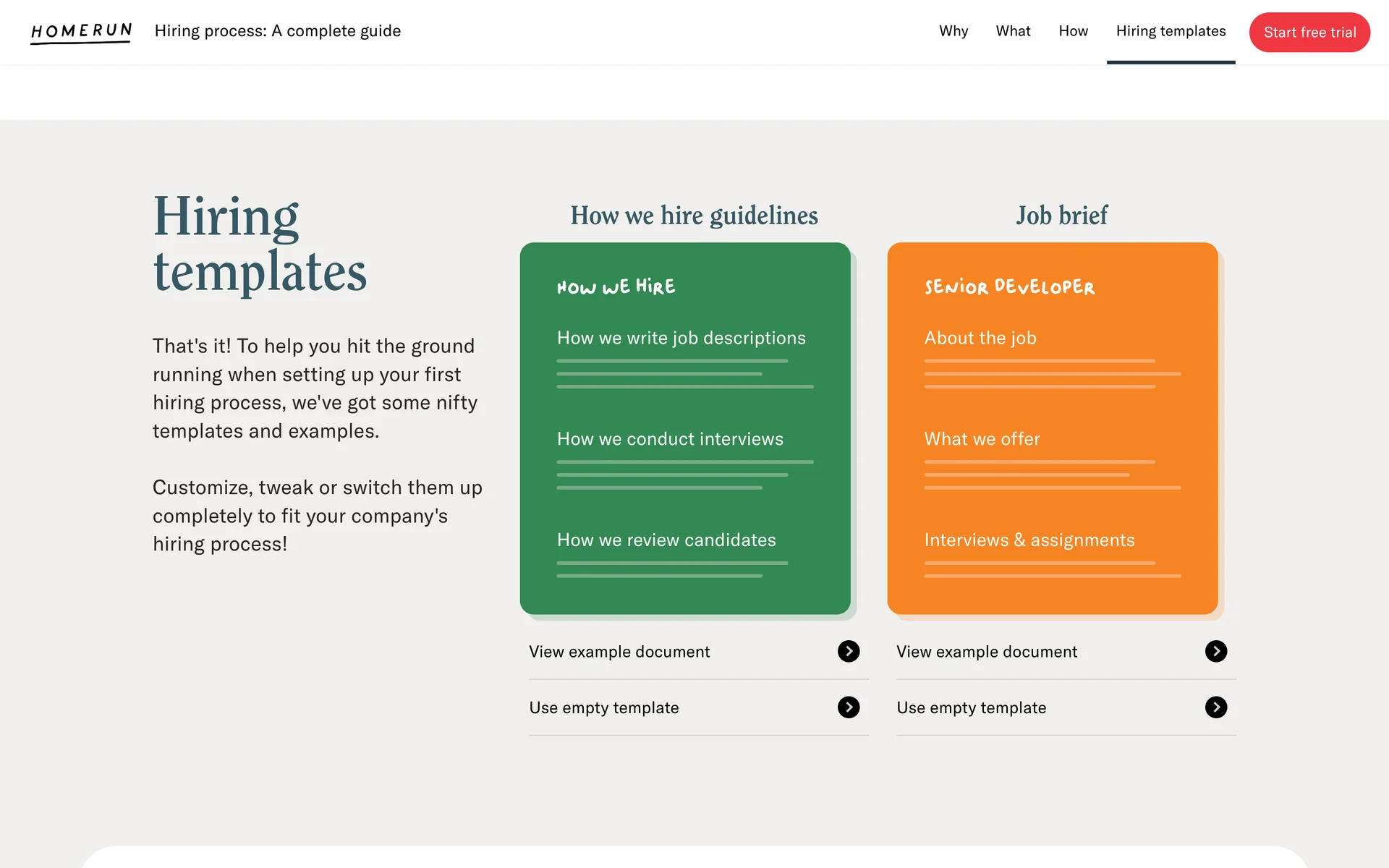Viewport: 1389px width, 868px height.
Task: Go to the Why section
Action: click(x=953, y=31)
